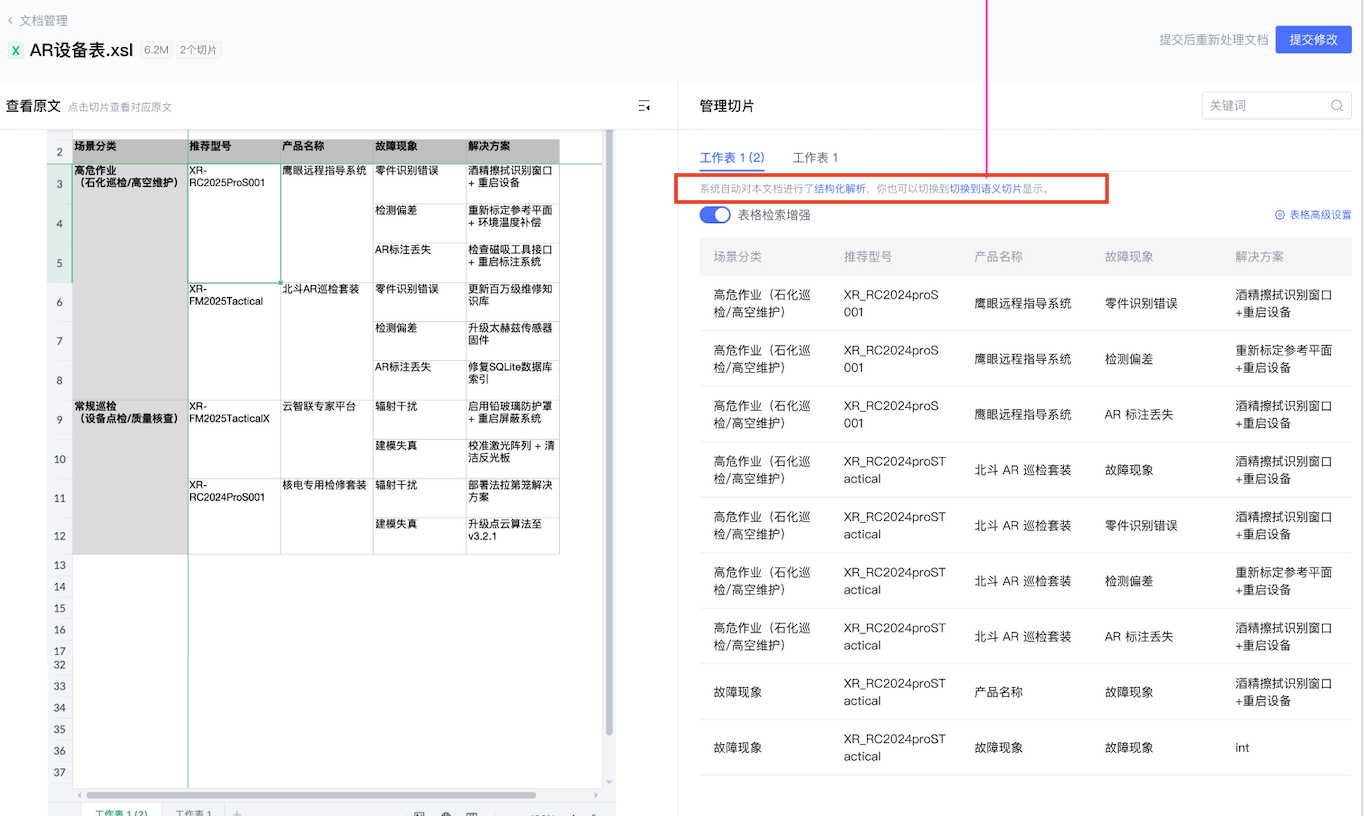The image size is (1364, 816).
Task: Click the 管理切片 heading
Action: pos(727,106)
